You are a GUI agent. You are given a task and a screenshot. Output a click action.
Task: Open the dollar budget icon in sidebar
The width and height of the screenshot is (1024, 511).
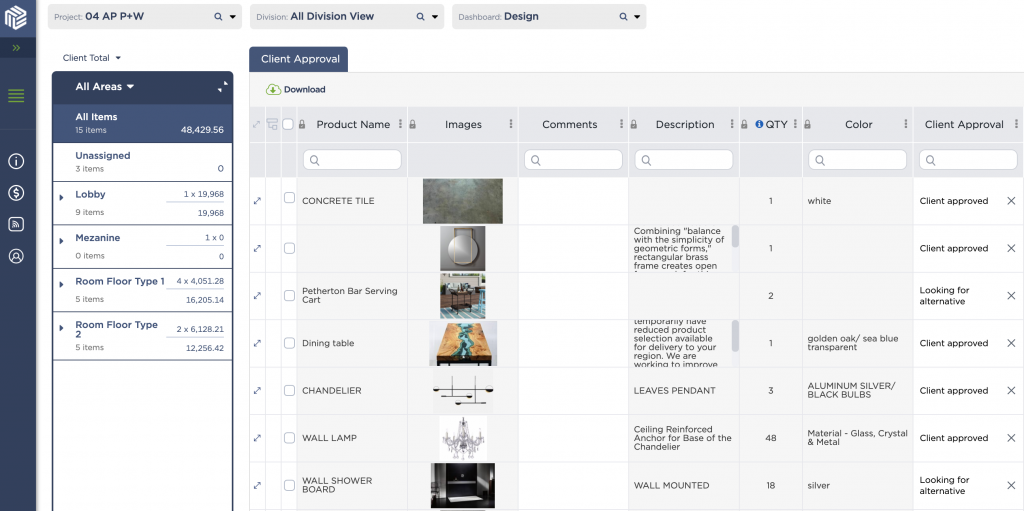tap(16, 192)
